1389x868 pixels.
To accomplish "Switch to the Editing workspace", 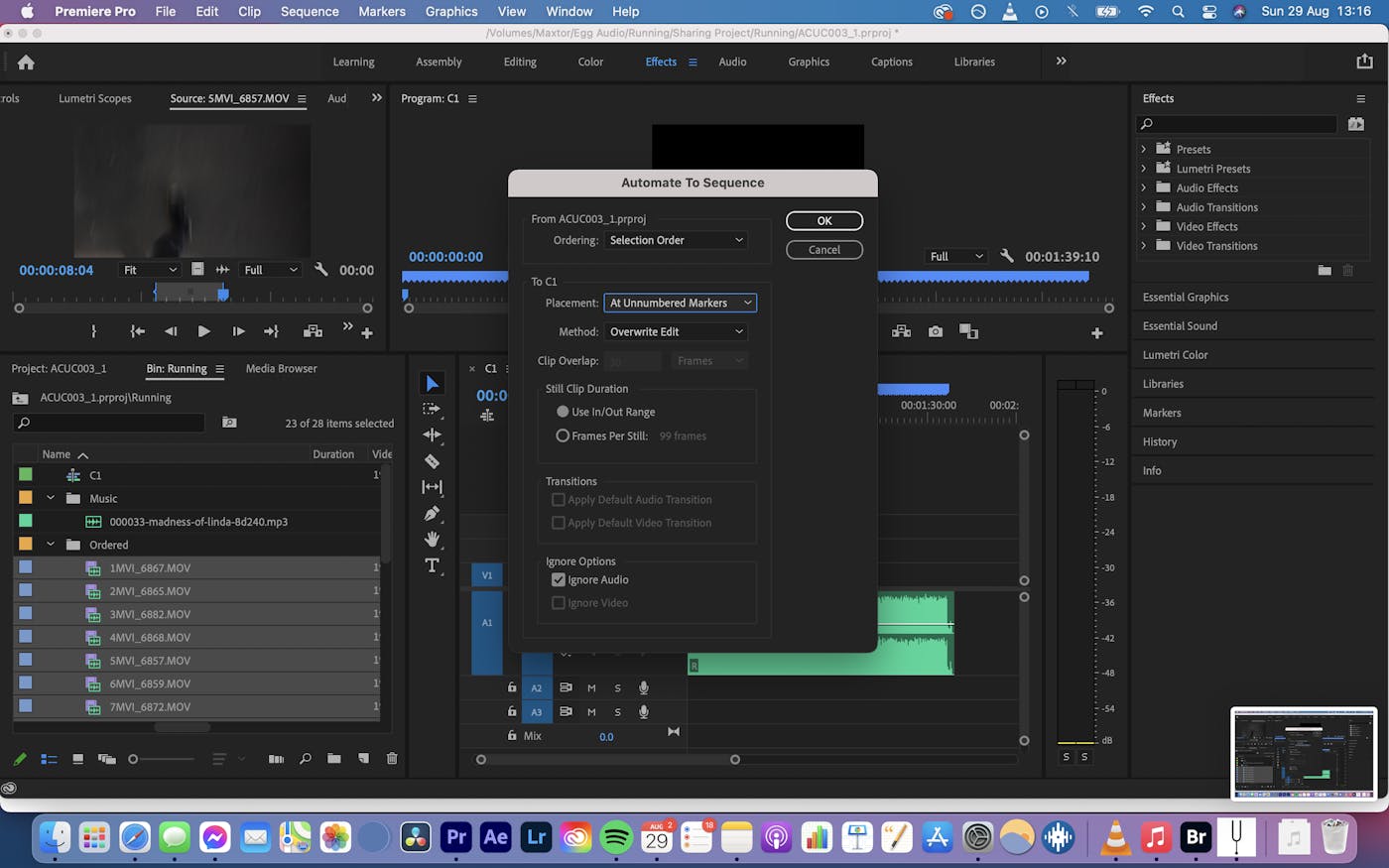I will click(x=520, y=62).
